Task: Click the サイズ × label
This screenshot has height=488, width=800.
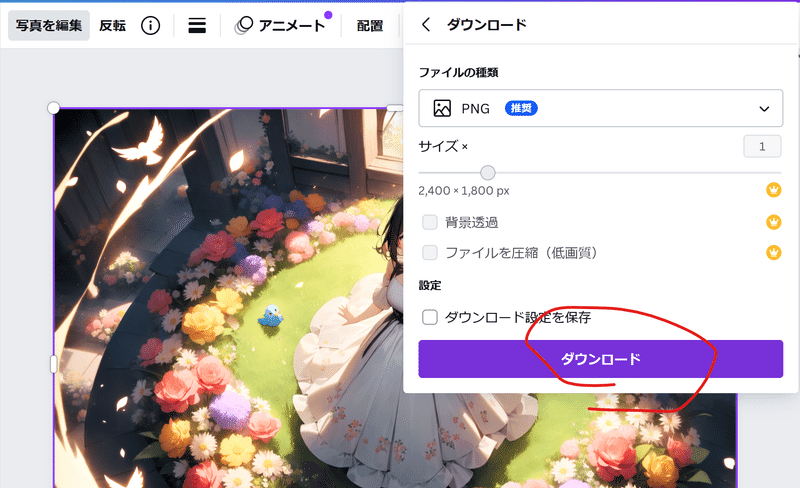Action: [443, 147]
